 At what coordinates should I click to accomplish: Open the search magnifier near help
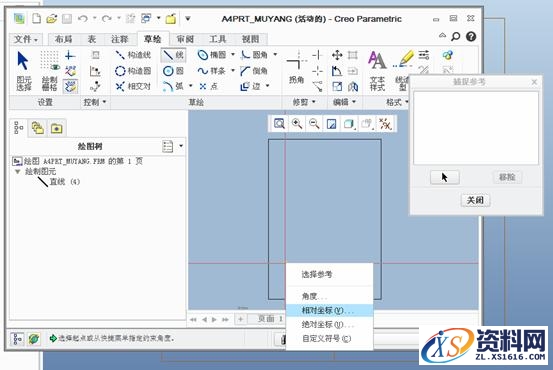pos(456,36)
